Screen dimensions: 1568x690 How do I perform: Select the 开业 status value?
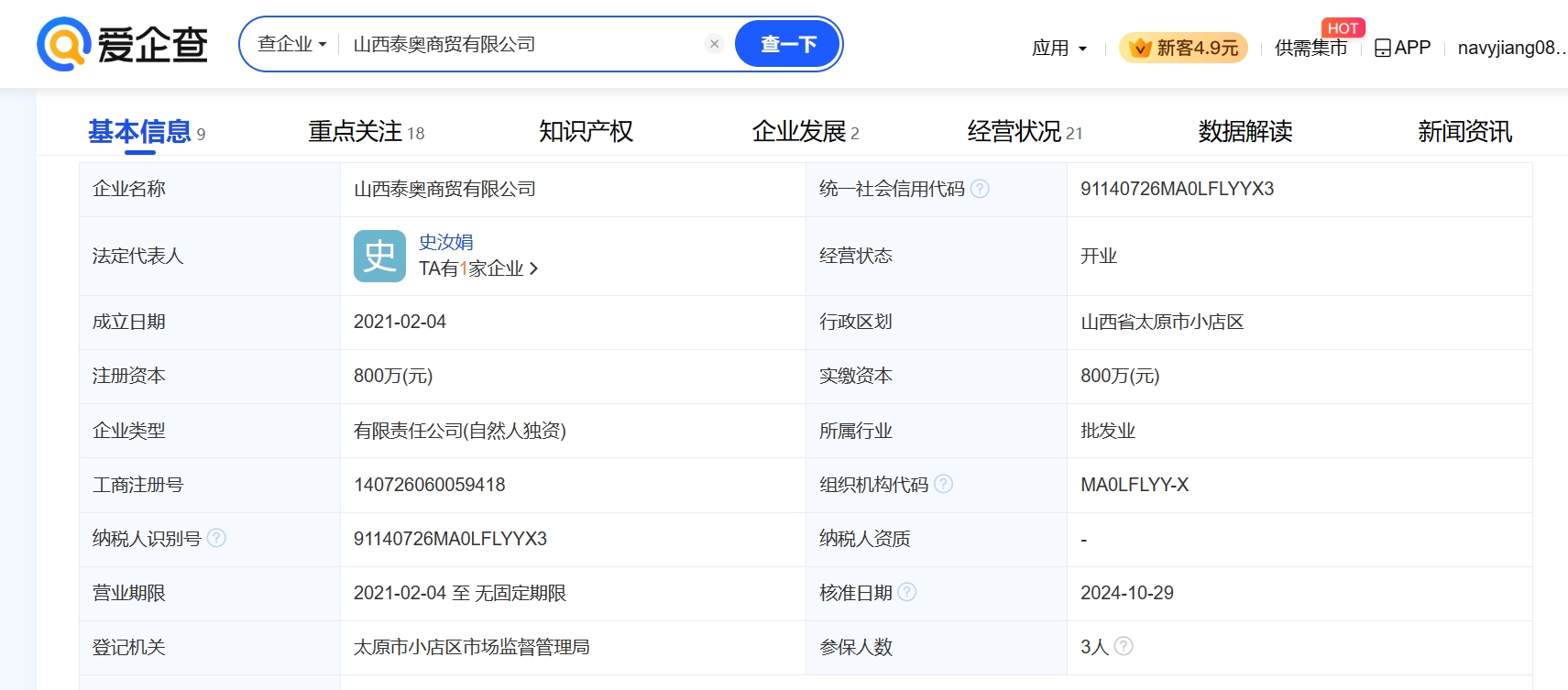pyautogui.click(x=1099, y=256)
